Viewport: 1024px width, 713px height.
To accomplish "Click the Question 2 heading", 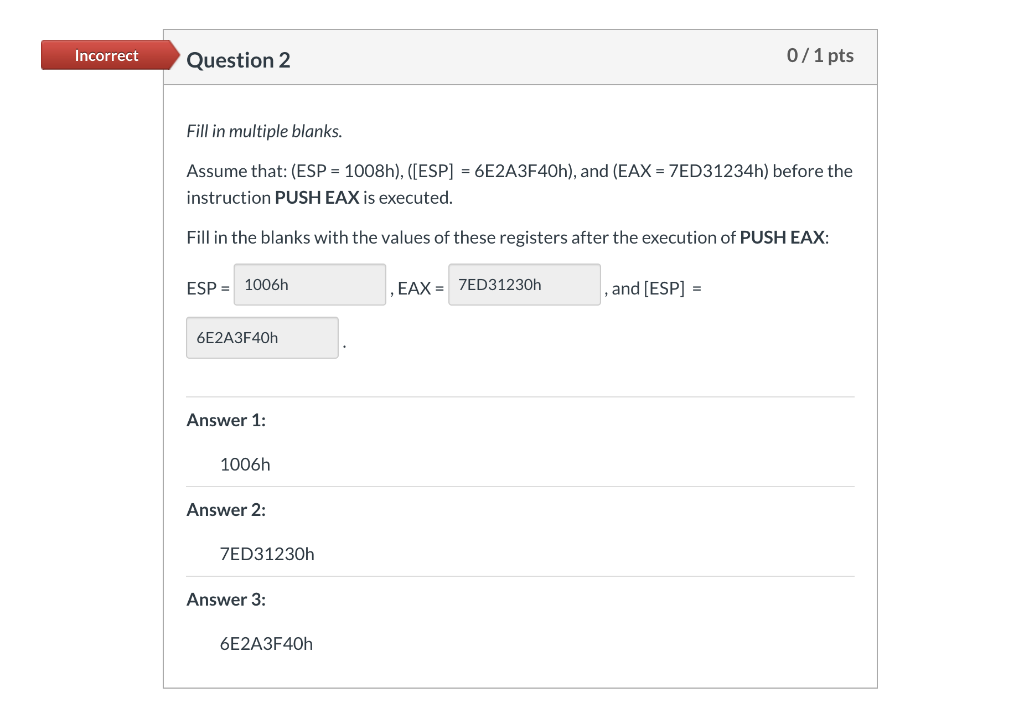I will click(238, 60).
